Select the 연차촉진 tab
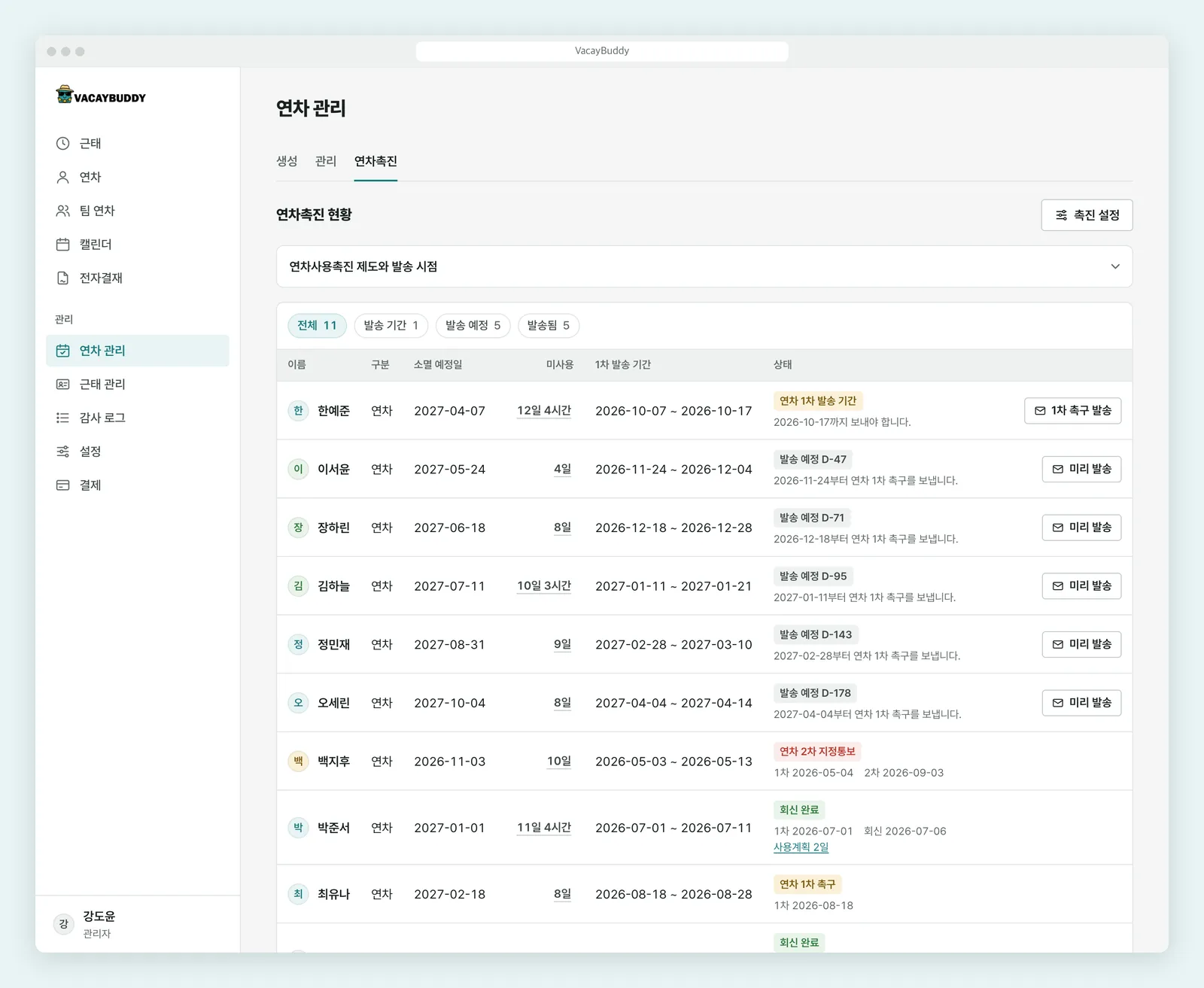 click(x=375, y=161)
